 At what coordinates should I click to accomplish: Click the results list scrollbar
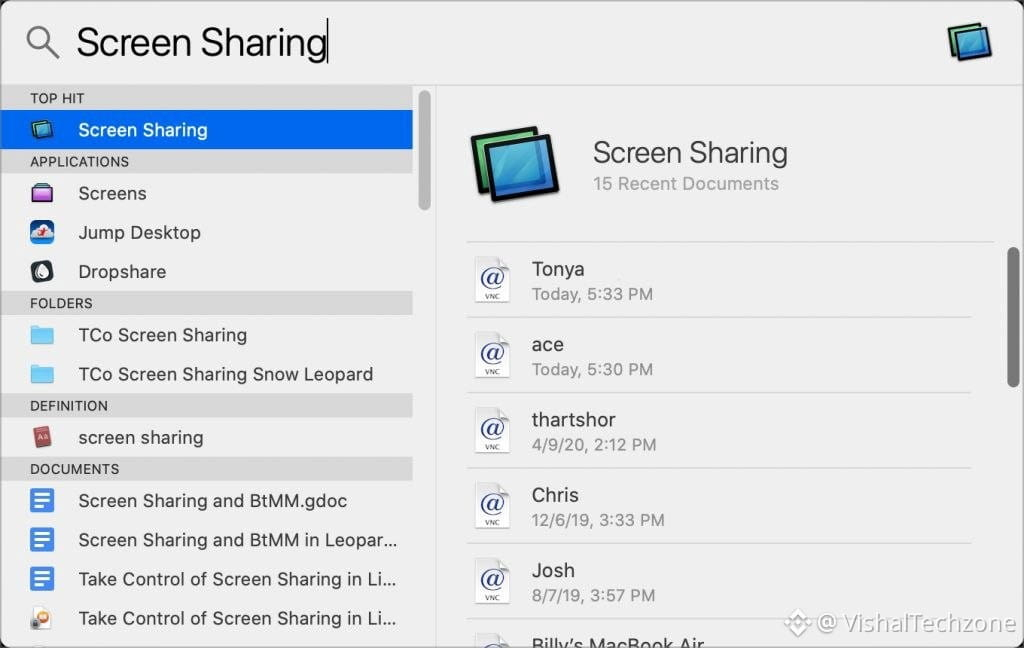coord(424,150)
